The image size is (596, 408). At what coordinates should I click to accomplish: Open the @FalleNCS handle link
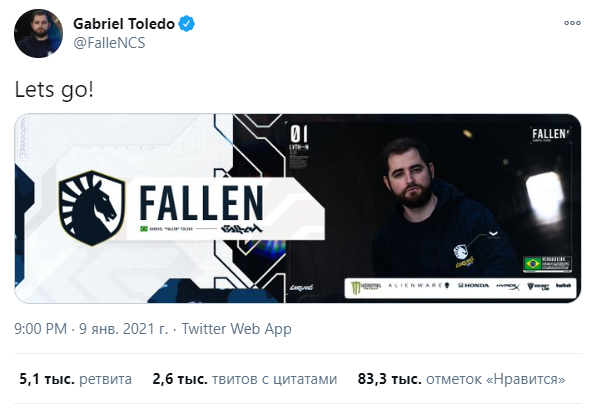click(x=109, y=43)
